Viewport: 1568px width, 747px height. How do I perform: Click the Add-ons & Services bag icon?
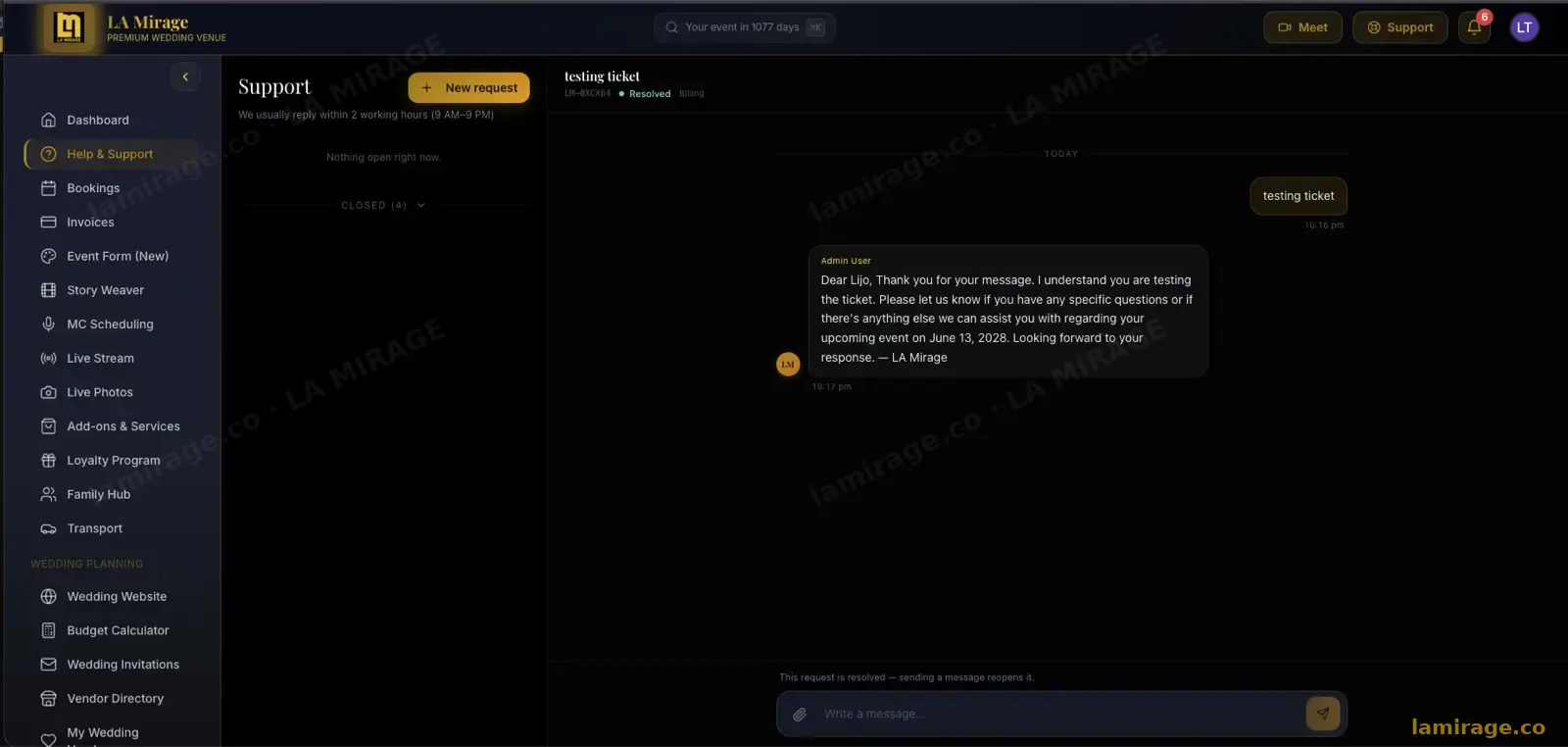48,426
